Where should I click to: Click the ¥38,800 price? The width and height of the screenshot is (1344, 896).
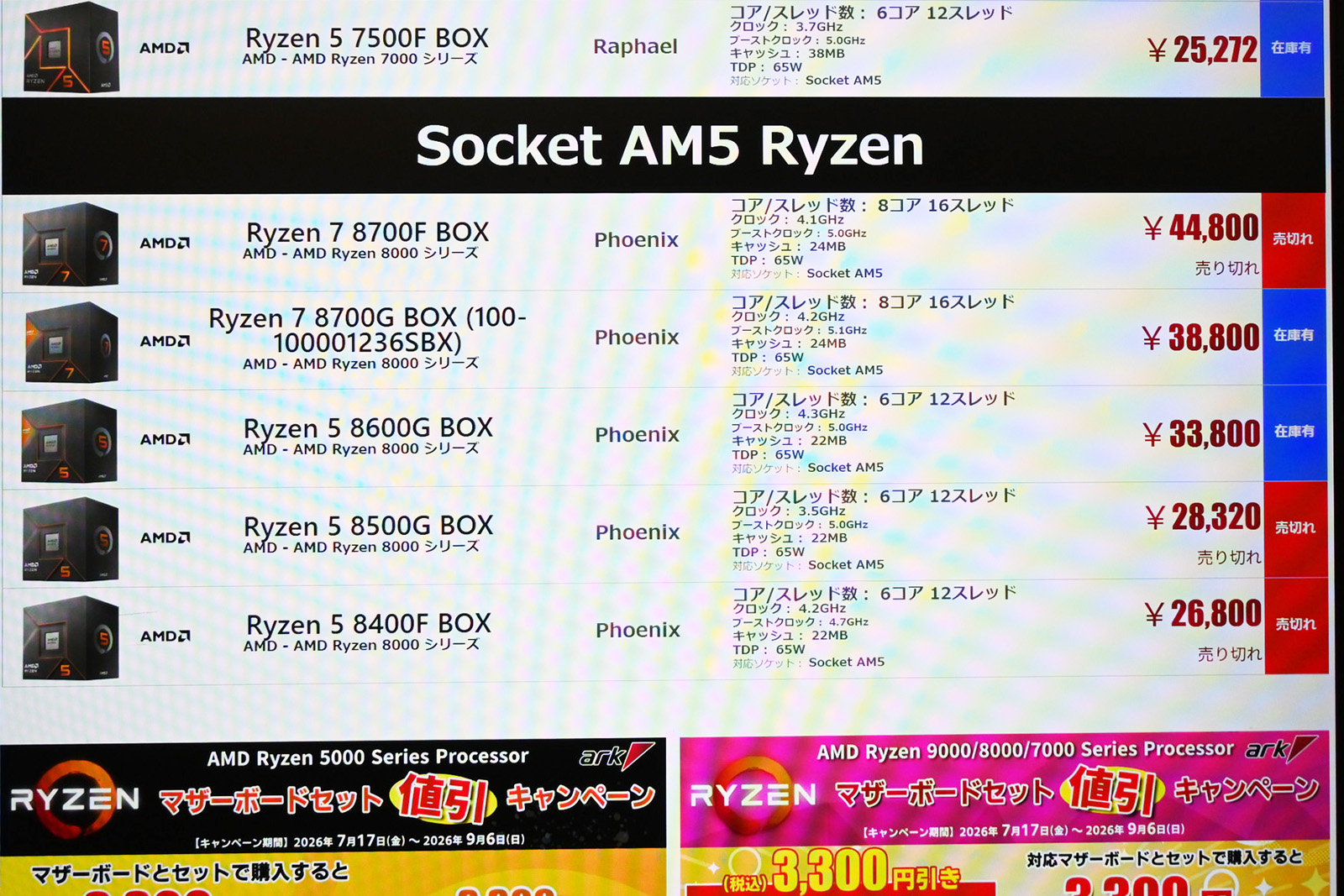point(1201,338)
